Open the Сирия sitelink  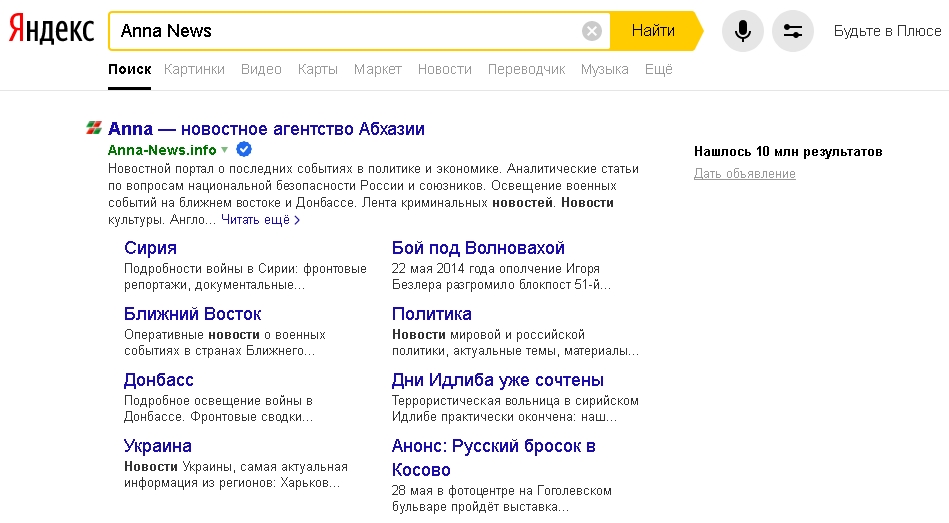point(150,248)
